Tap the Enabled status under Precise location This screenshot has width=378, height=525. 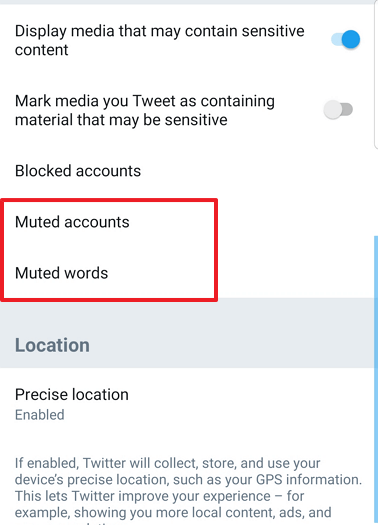coord(40,415)
